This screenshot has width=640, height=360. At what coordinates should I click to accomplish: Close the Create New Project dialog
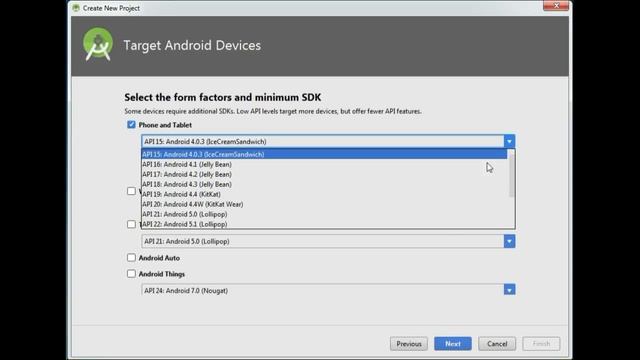pos(556,6)
